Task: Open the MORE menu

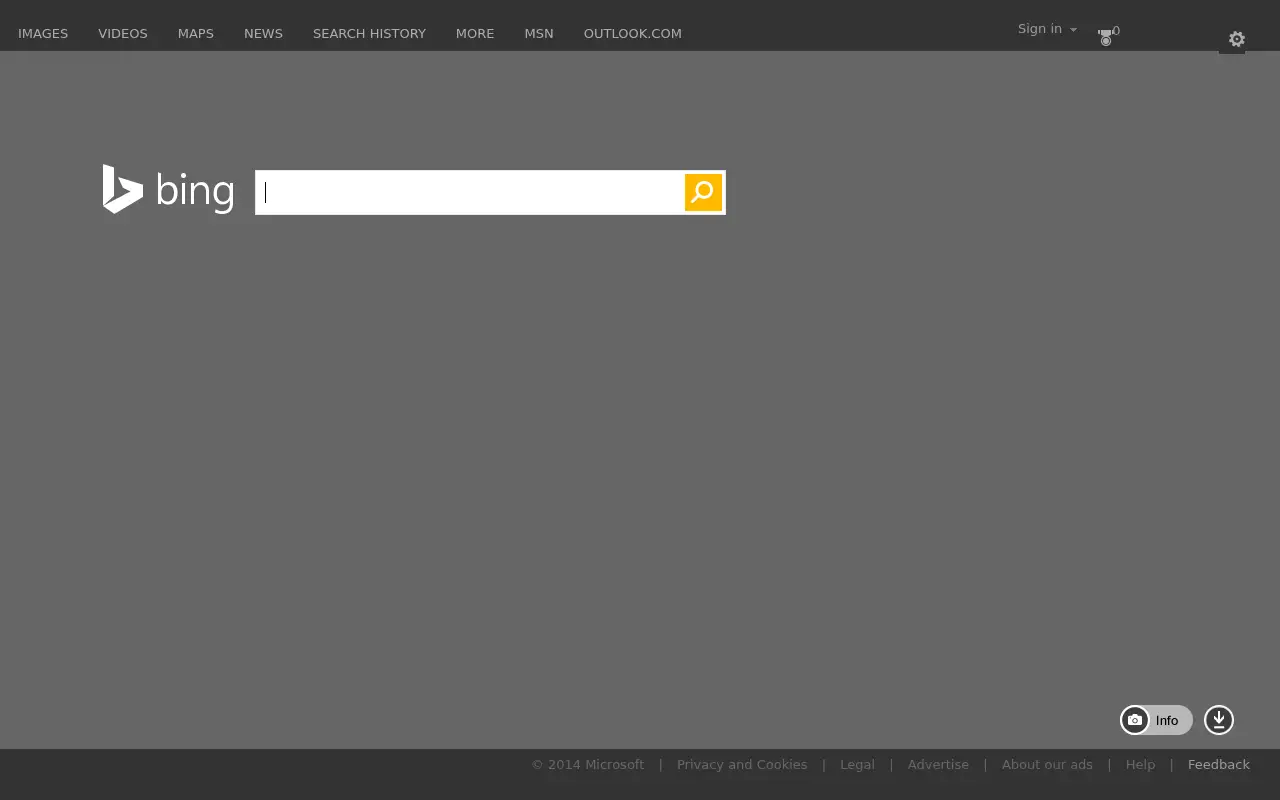Action: coord(475,33)
